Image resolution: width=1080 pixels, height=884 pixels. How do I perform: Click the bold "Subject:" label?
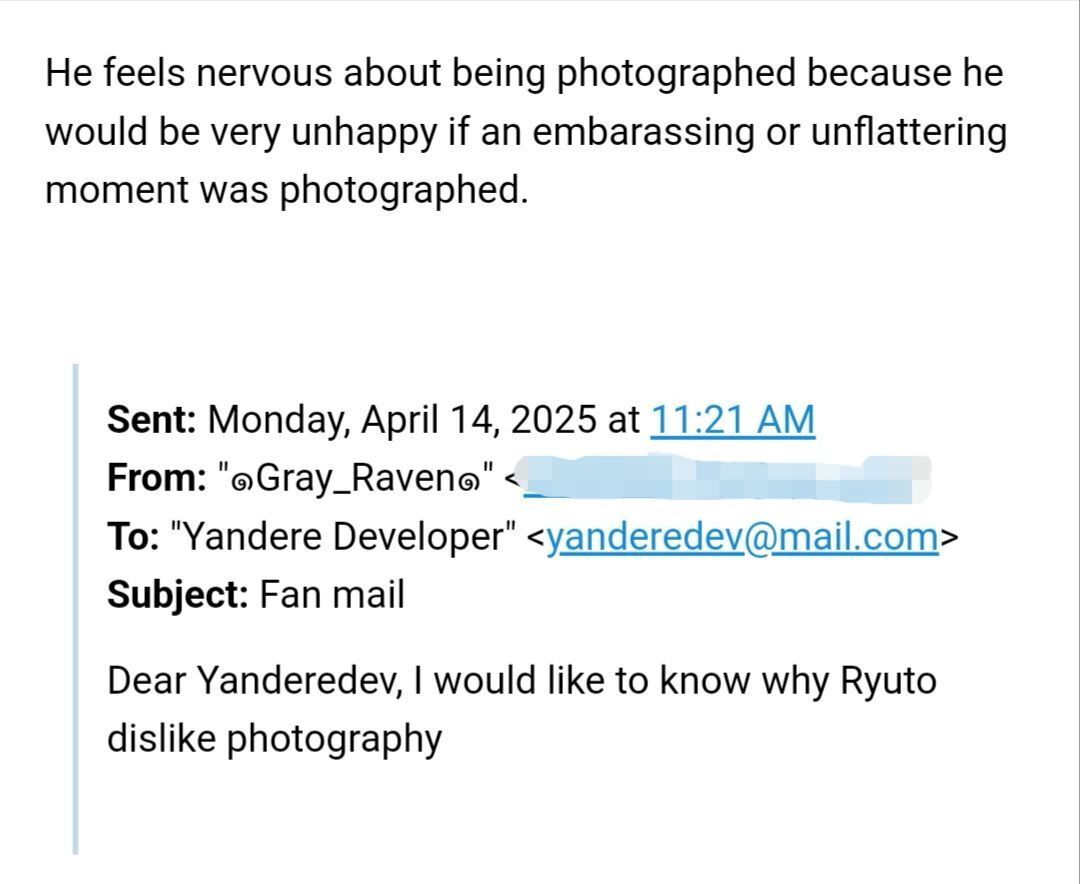pyautogui.click(x=177, y=595)
